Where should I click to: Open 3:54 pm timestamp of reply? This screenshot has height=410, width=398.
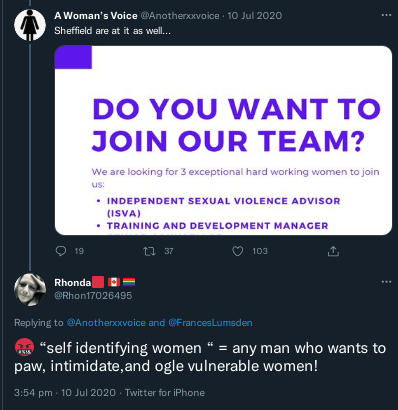coord(33,393)
